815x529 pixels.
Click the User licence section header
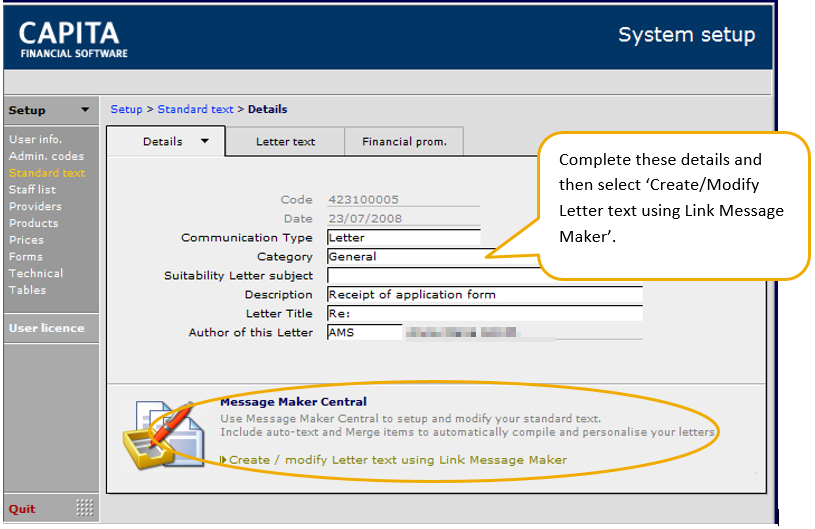coord(47,328)
